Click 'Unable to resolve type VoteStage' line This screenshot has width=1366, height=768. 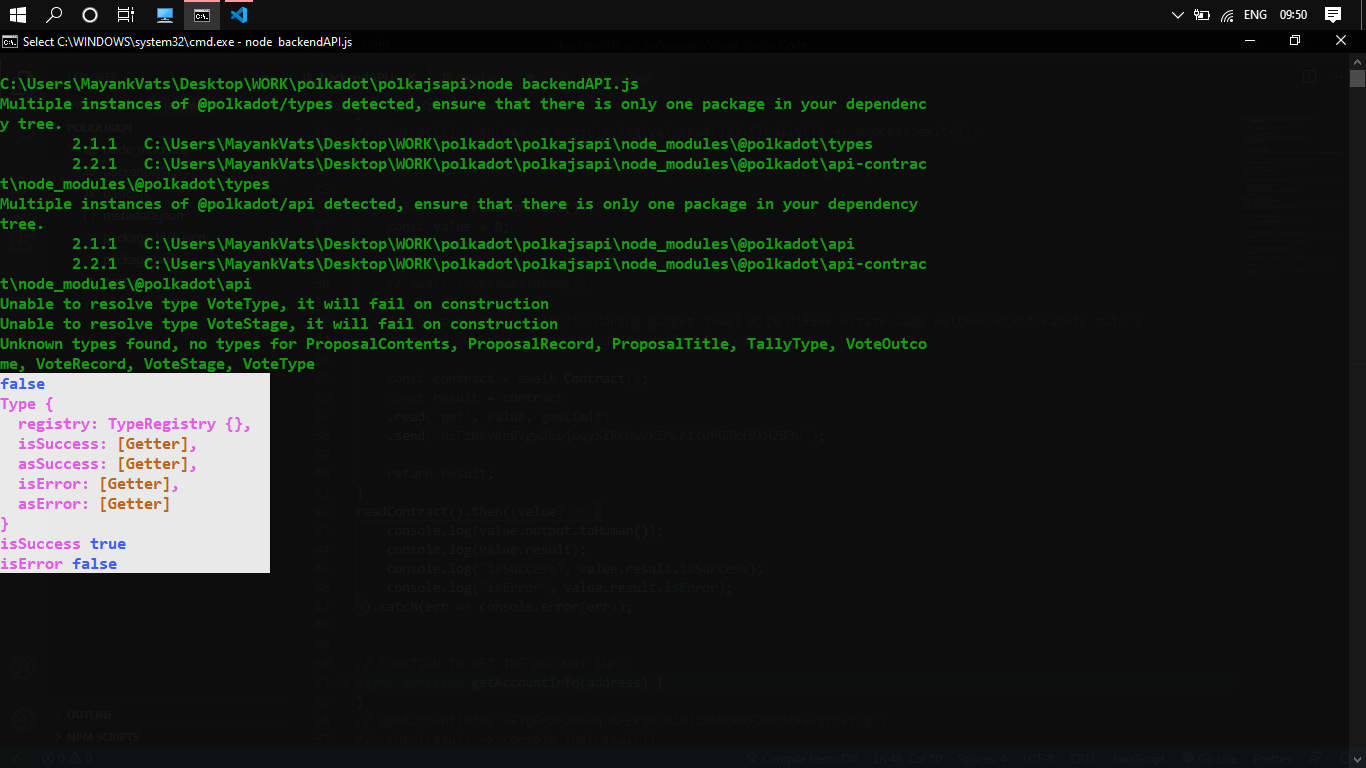(279, 324)
